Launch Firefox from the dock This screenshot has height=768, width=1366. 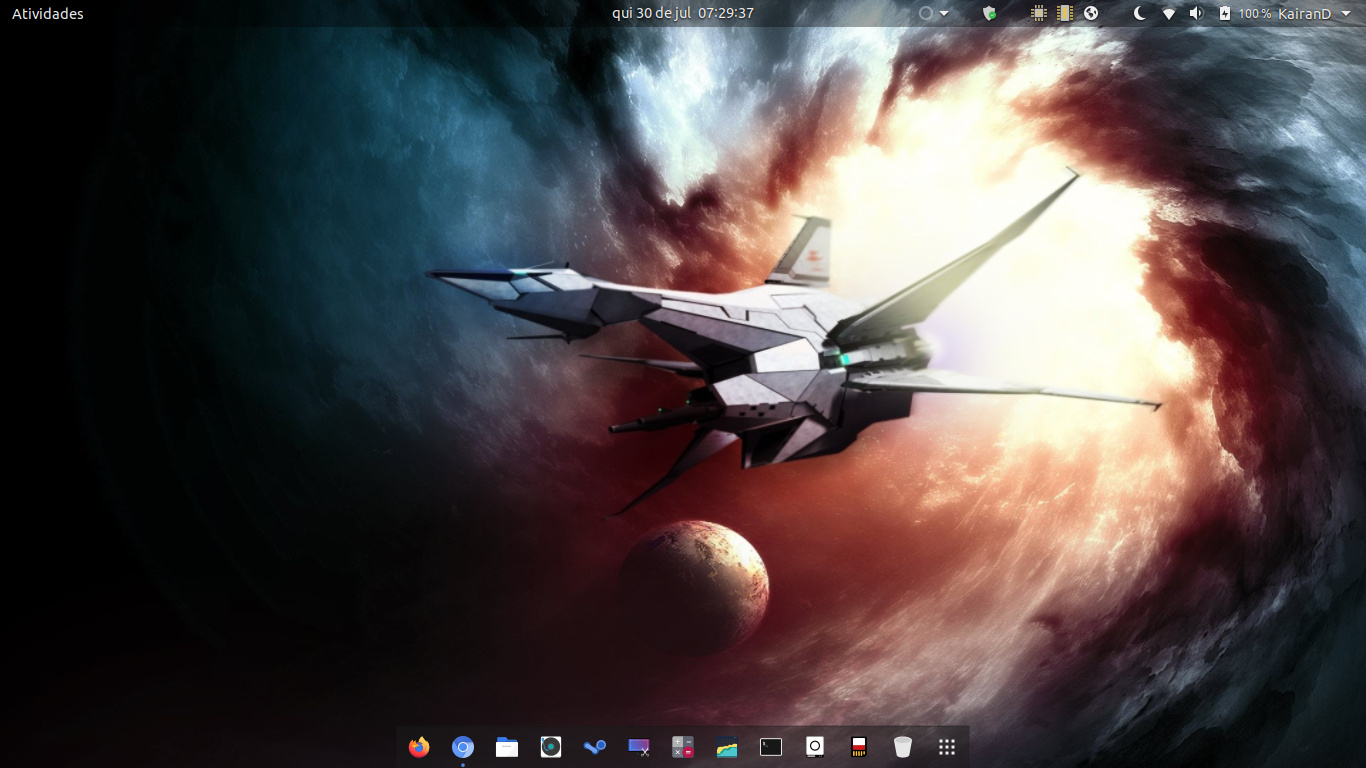pyautogui.click(x=419, y=747)
